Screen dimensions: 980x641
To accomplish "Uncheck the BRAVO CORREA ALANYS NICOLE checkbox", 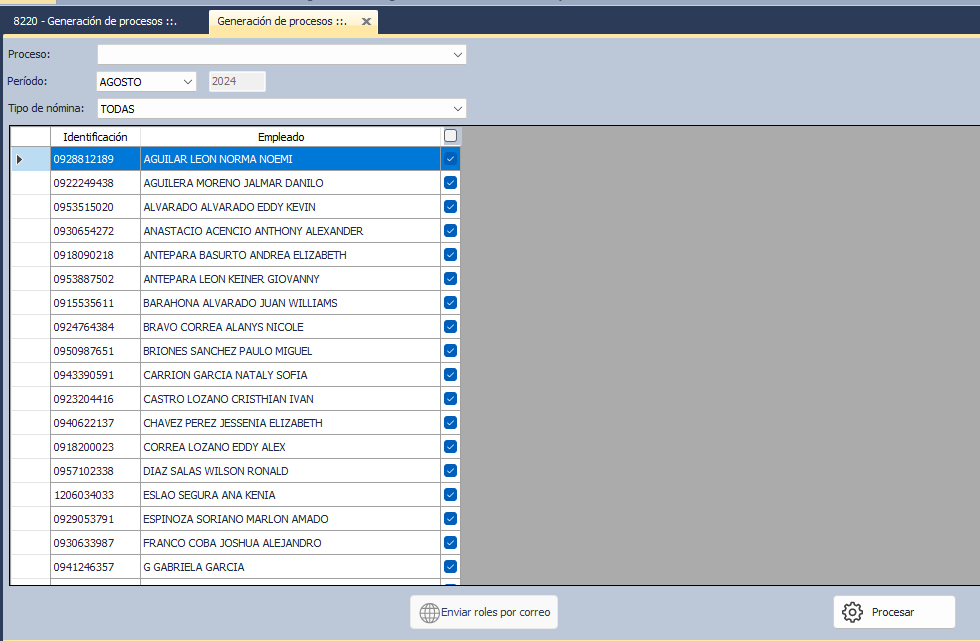I will (x=450, y=327).
